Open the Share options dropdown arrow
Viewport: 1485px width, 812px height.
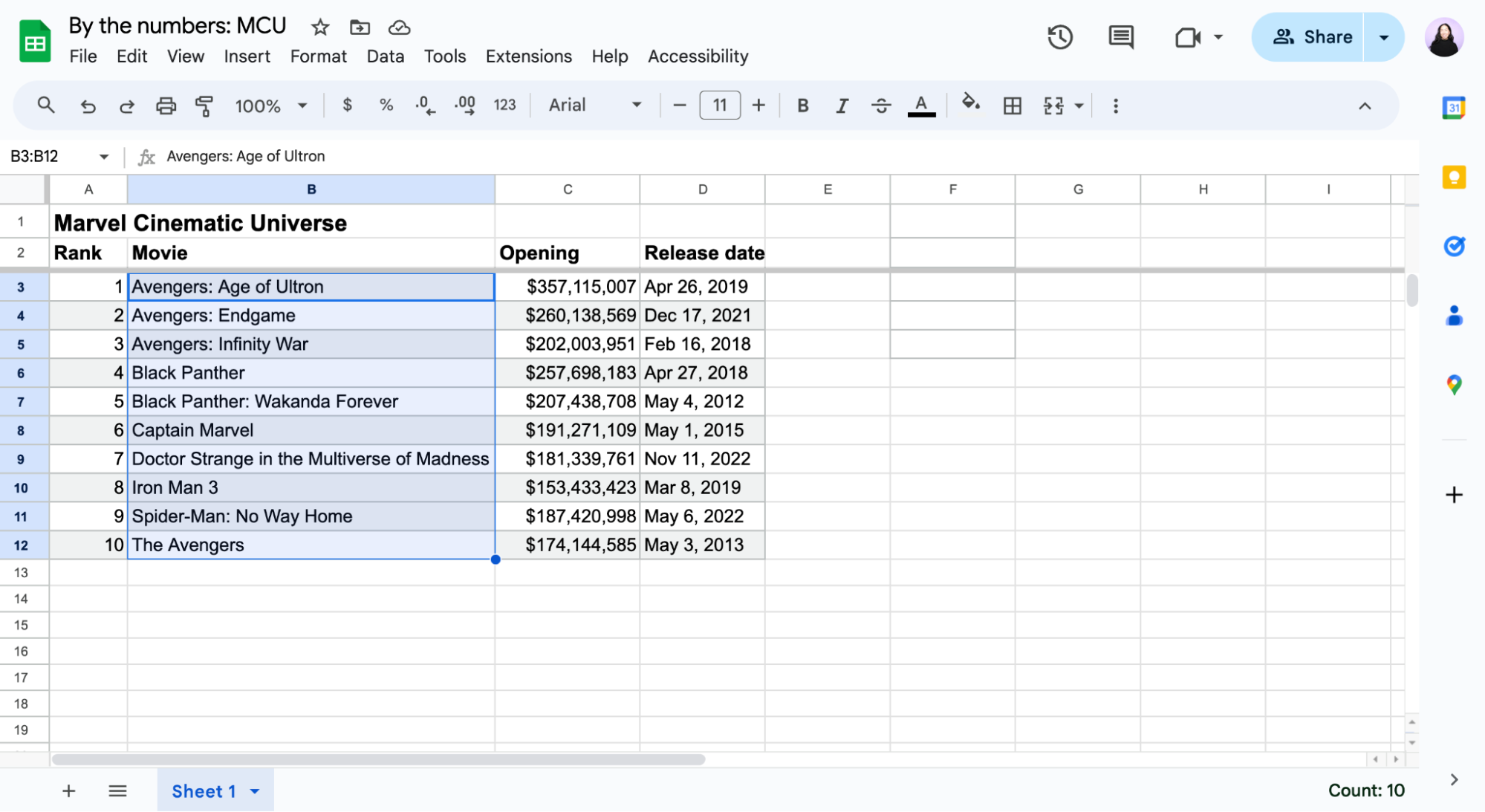coord(1383,37)
